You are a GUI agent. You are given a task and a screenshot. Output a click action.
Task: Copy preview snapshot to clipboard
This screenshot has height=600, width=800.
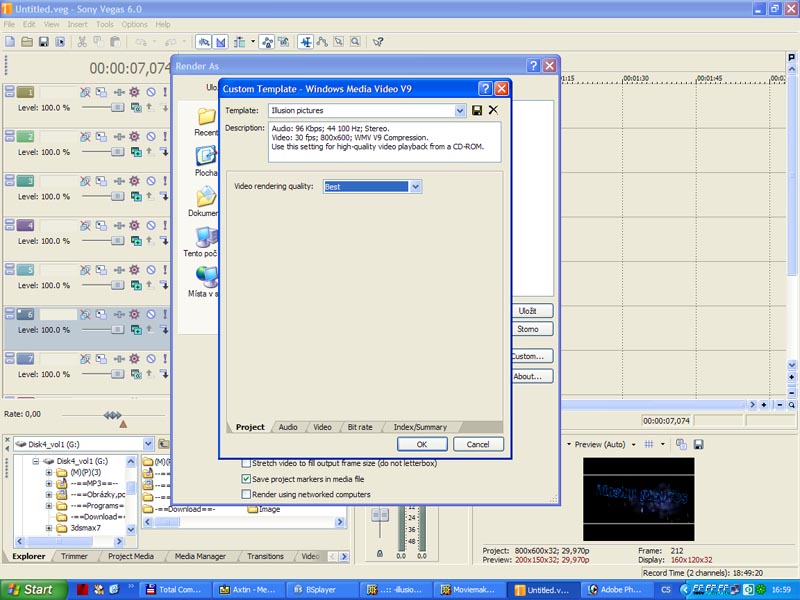pos(681,444)
